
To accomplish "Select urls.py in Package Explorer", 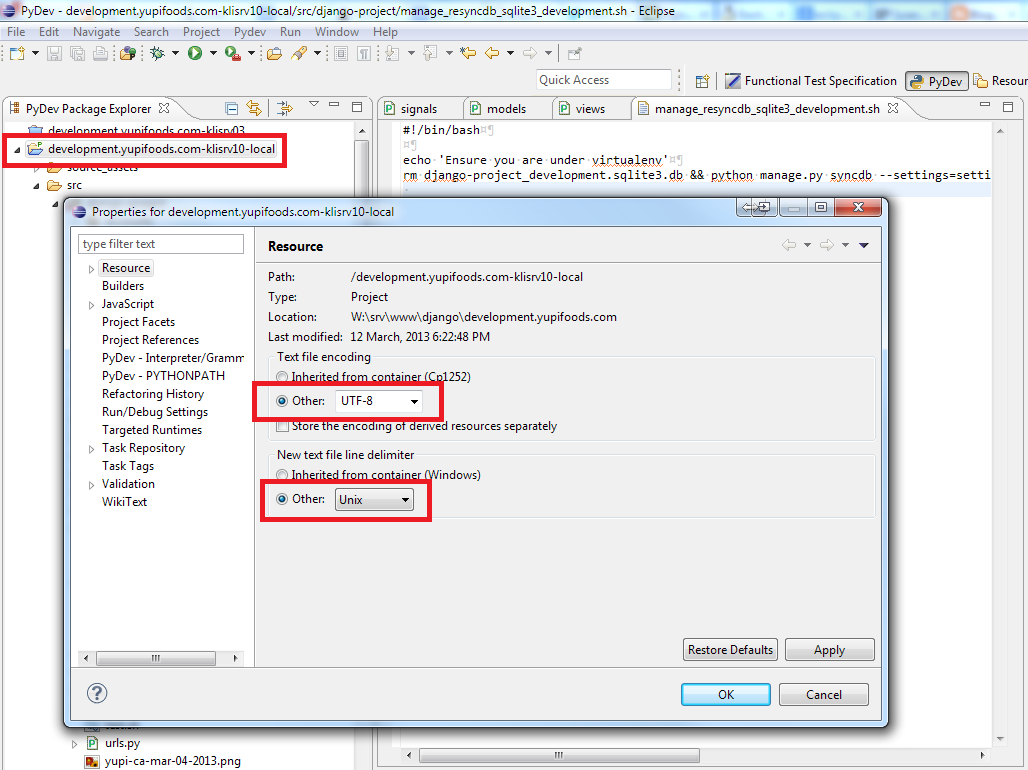I will tap(122, 743).
